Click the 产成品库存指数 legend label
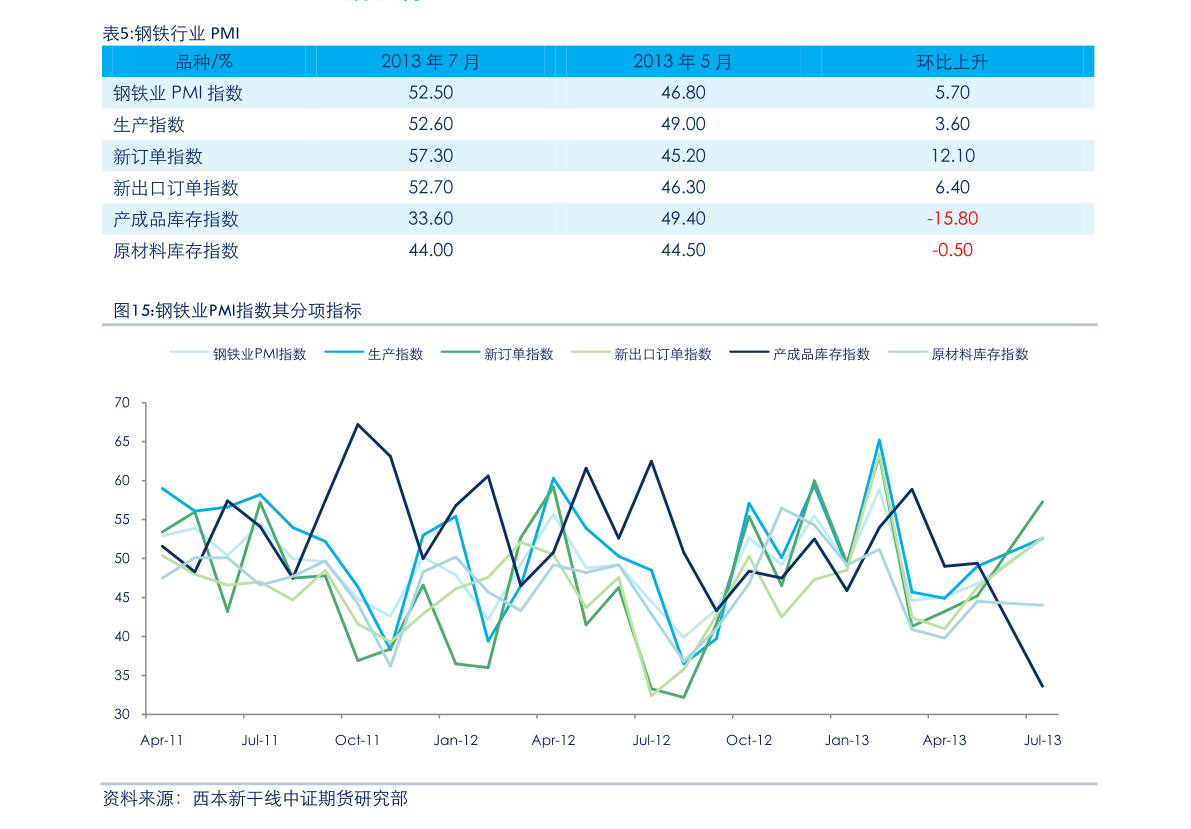The width and height of the screenshot is (1191, 829). (821, 354)
